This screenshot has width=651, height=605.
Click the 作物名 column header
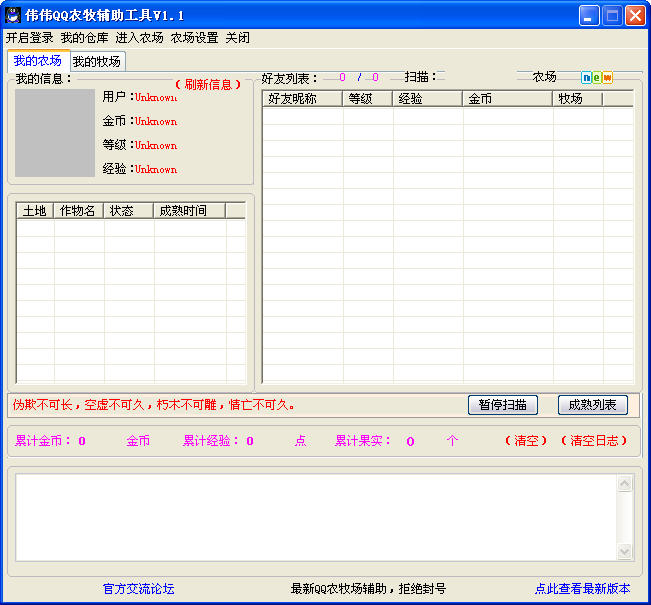pos(78,211)
